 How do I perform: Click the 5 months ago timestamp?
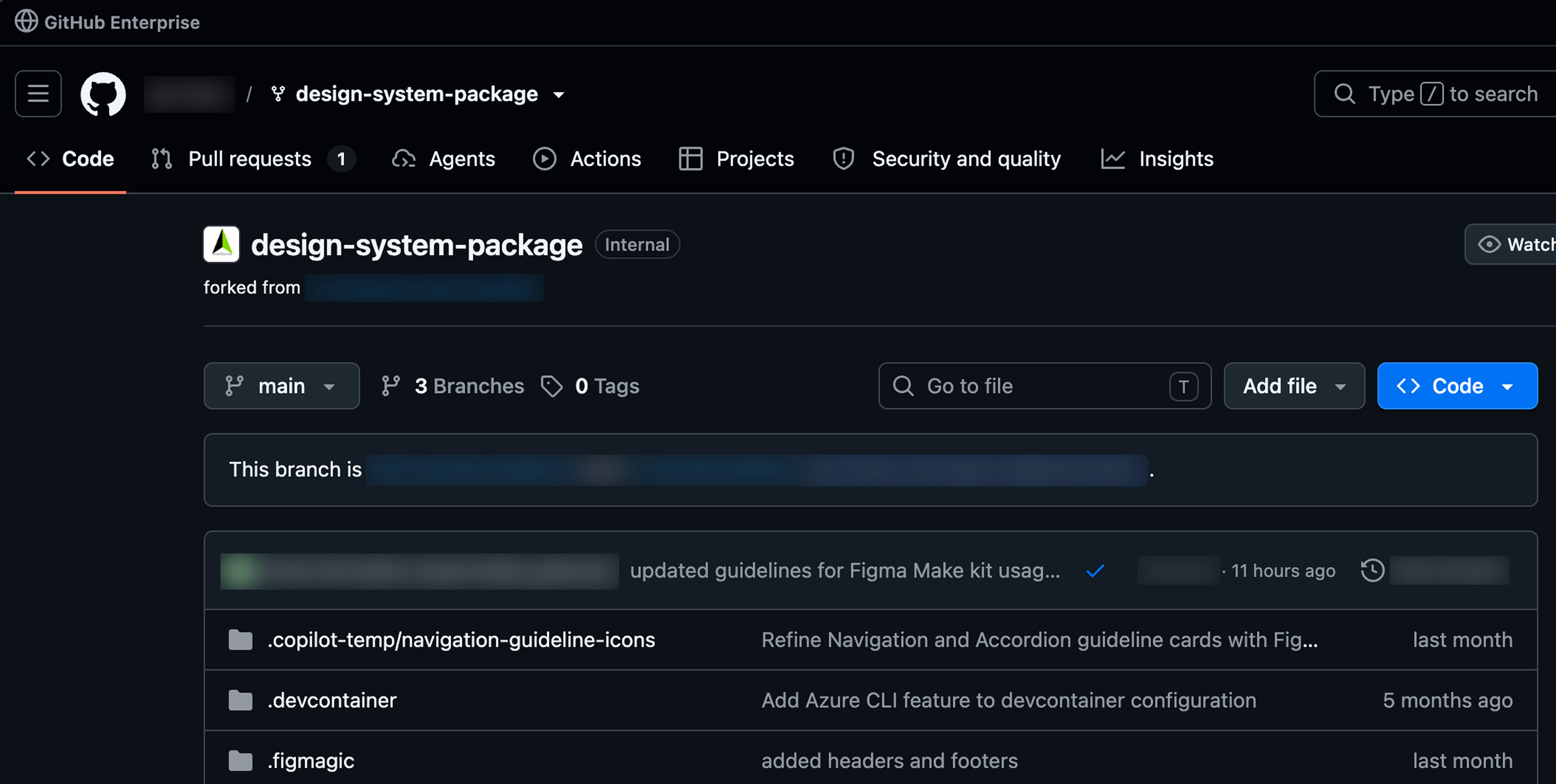pos(1447,700)
